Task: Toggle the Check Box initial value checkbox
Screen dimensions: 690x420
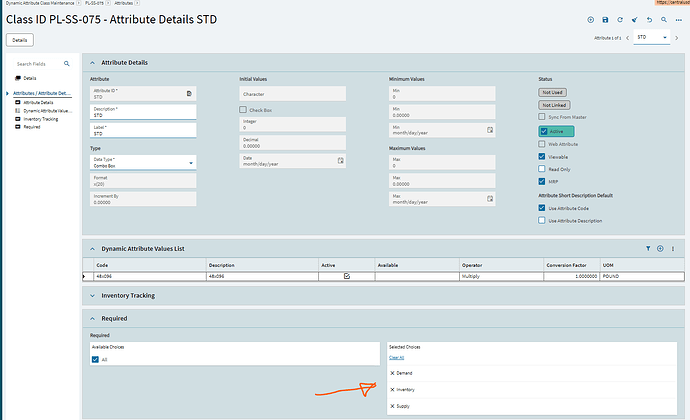Action: tap(243, 110)
